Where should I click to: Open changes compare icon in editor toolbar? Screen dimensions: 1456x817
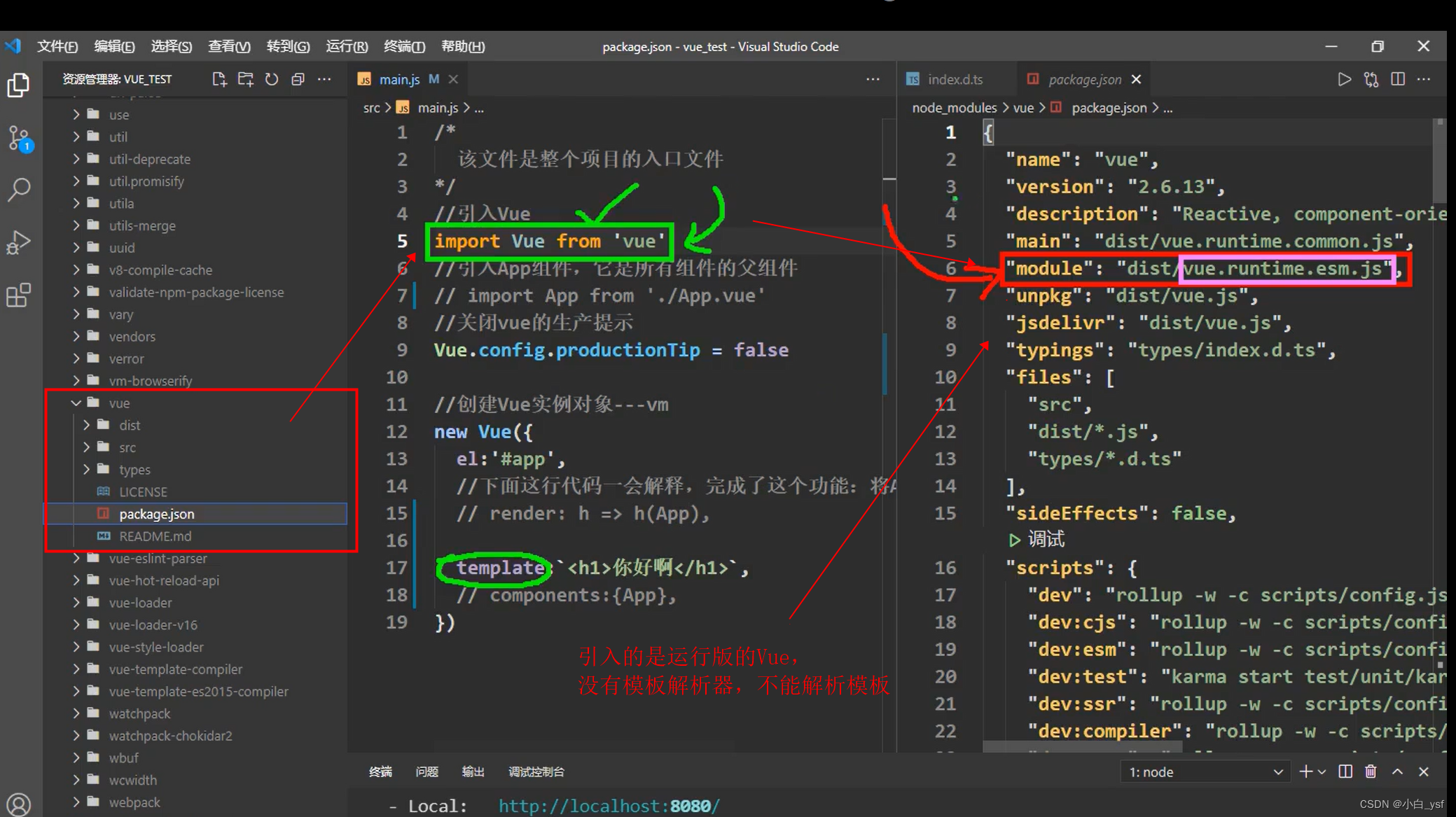tap(1371, 79)
